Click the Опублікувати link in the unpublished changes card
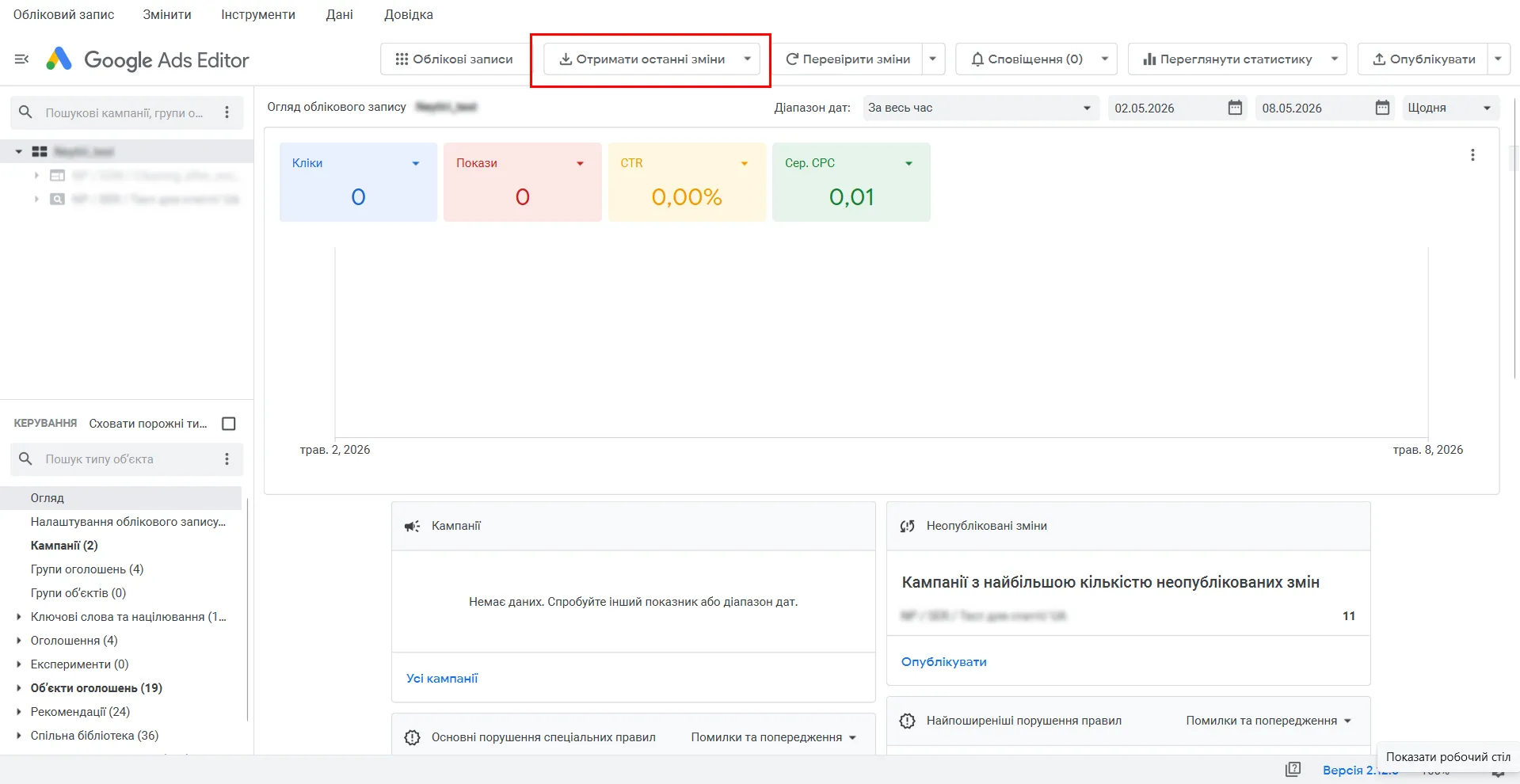 944,662
